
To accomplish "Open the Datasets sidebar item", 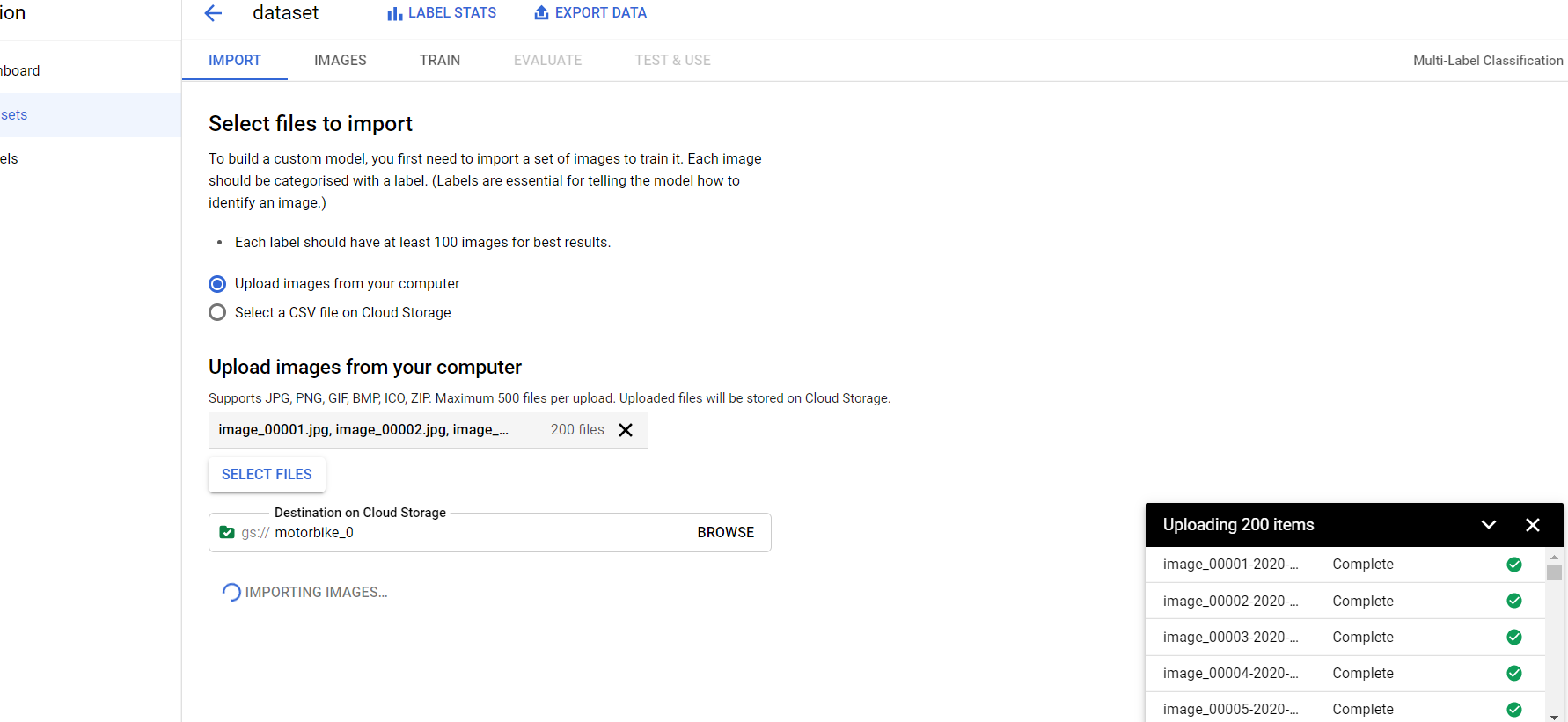I will pyautogui.click(x=91, y=115).
